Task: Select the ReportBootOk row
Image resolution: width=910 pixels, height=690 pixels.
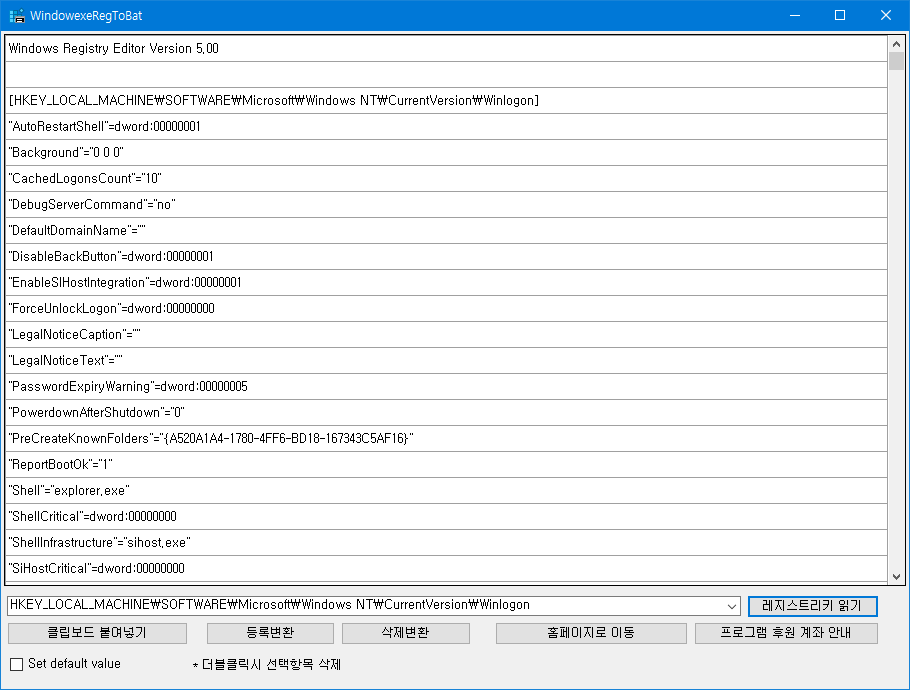Action: tap(446, 465)
